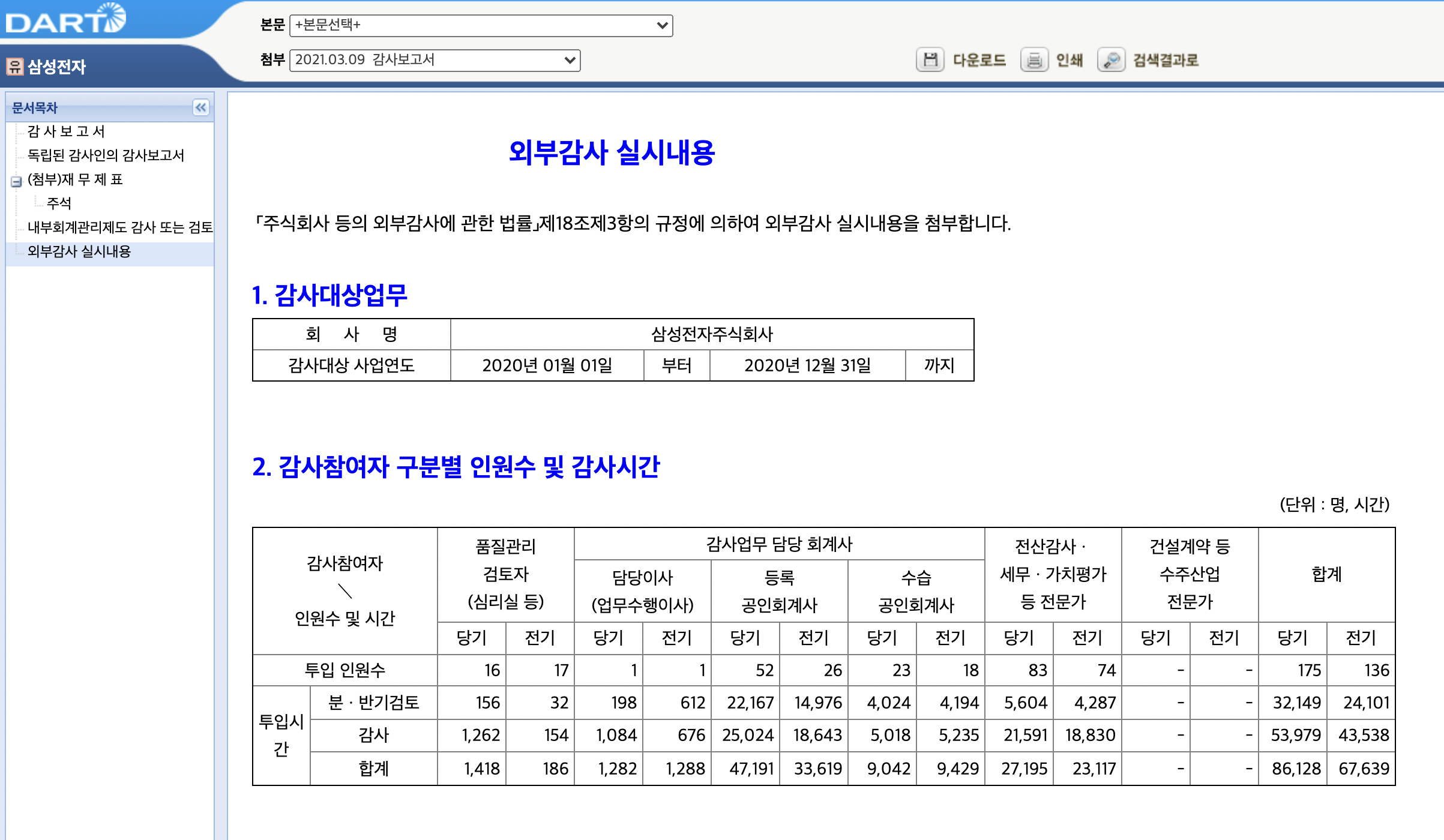Click the value 27,195
1444x840 pixels.
1024,769
